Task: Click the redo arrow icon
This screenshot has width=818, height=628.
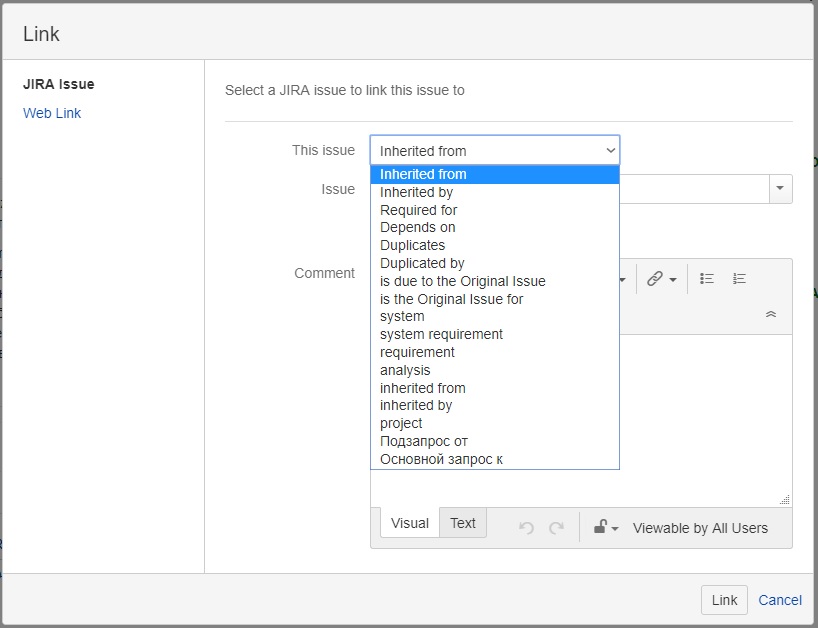Action: pos(557,528)
